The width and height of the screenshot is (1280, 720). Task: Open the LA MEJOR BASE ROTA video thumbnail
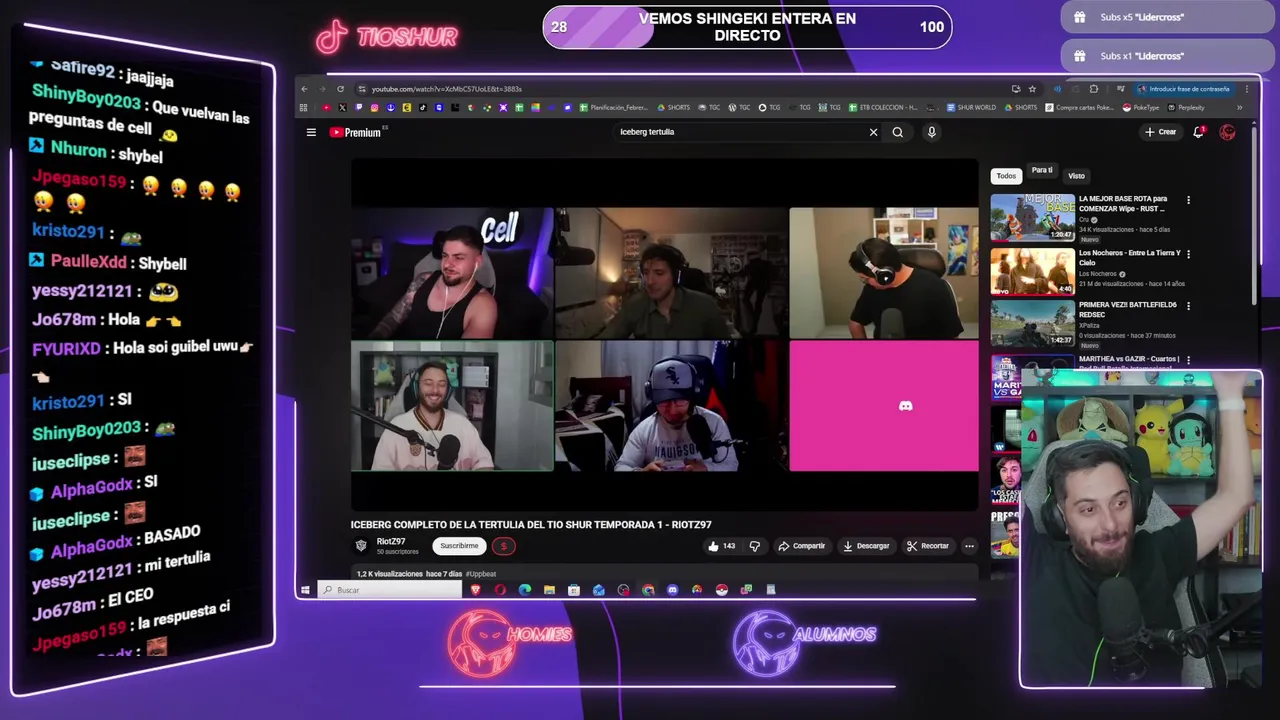1033,218
